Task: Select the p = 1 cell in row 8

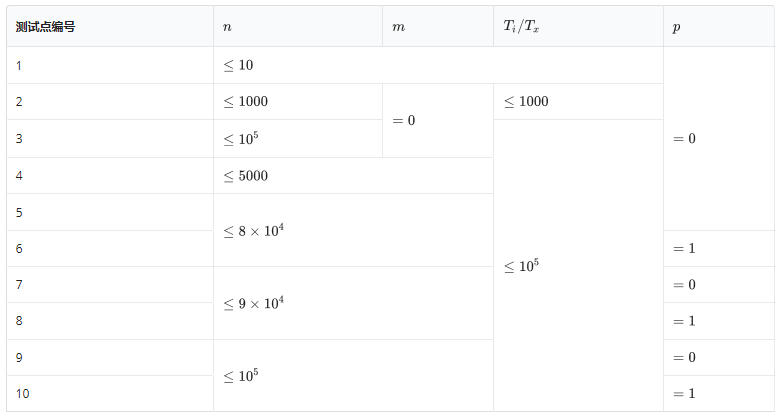Action: click(684, 321)
